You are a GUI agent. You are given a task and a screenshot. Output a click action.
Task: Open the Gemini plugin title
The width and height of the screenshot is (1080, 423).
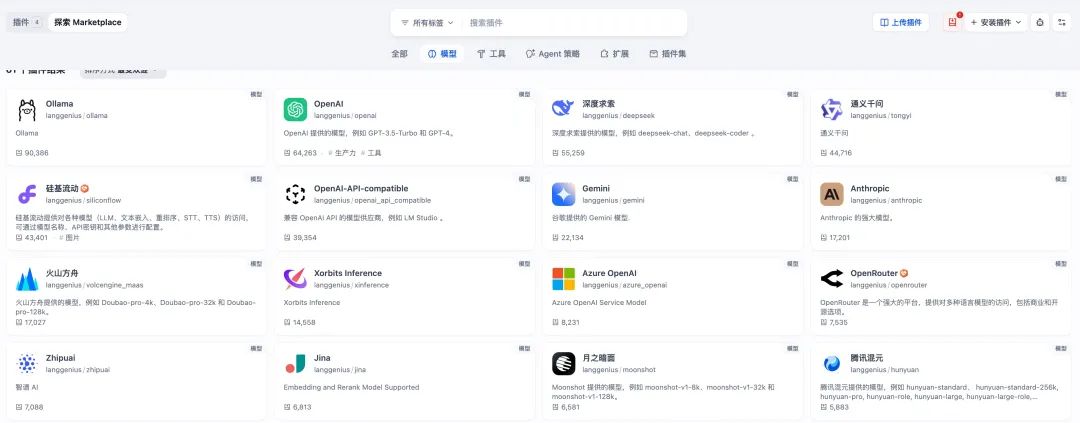596,189
